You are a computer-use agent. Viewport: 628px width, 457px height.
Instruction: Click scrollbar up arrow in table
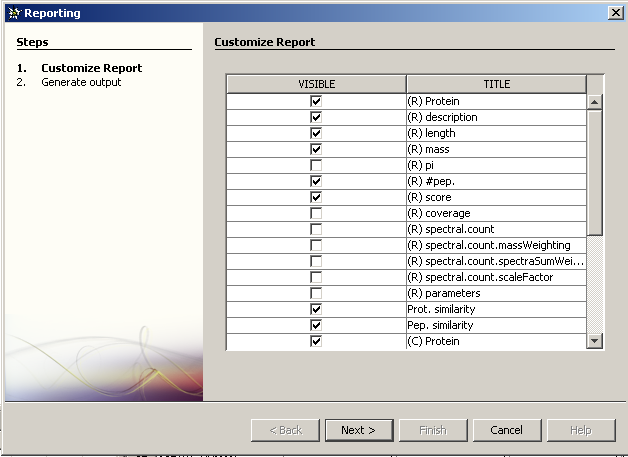(595, 102)
